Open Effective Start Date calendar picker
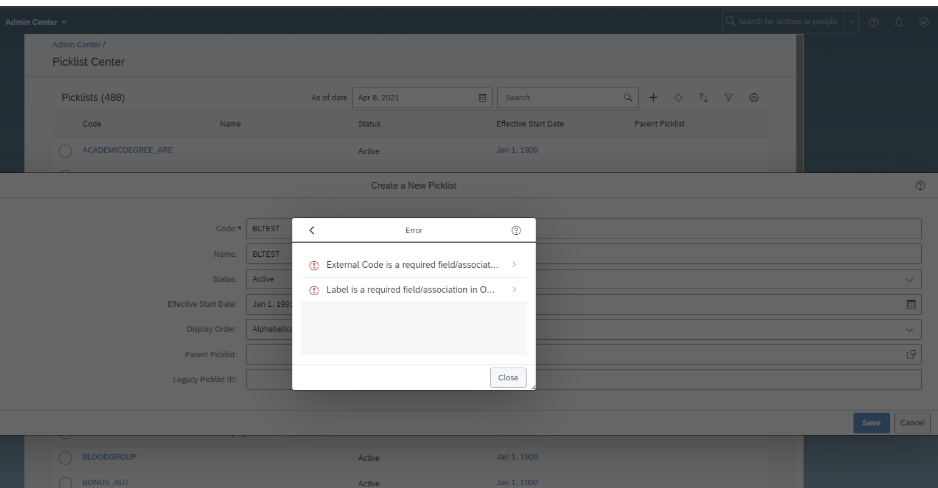 911,304
